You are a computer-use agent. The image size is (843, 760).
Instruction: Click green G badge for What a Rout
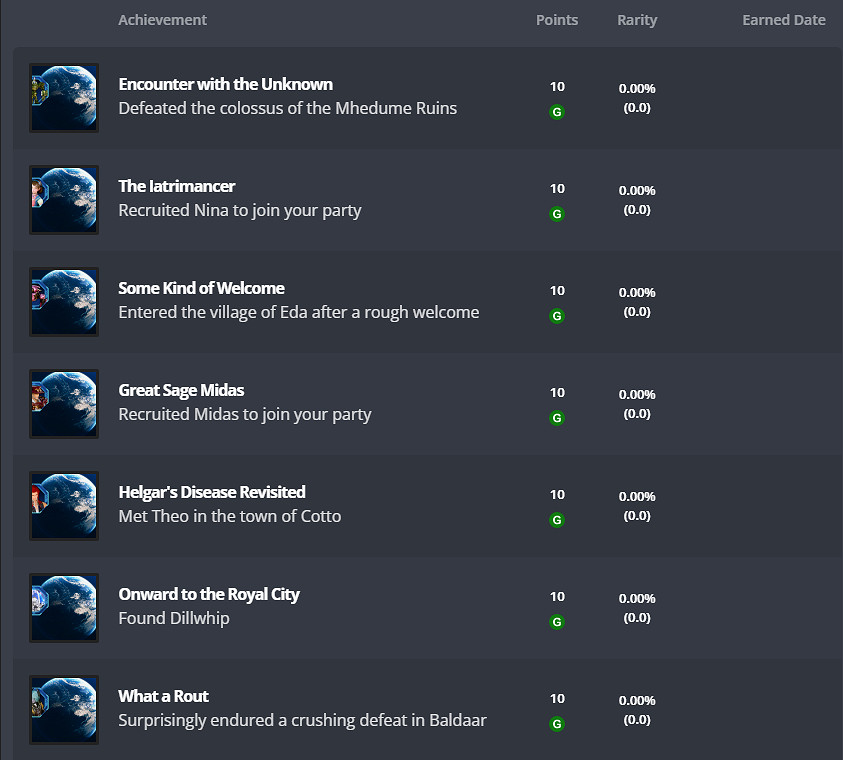coord(557,724)
